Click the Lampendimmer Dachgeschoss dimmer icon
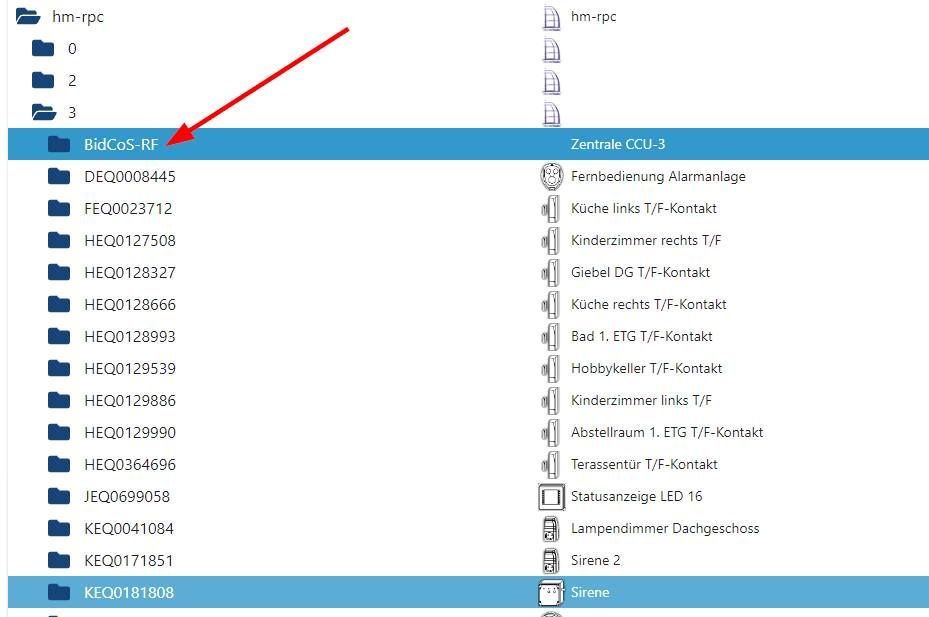Image resolution: width=929 pixels, height=617 pixels. (x=551, y=528)
